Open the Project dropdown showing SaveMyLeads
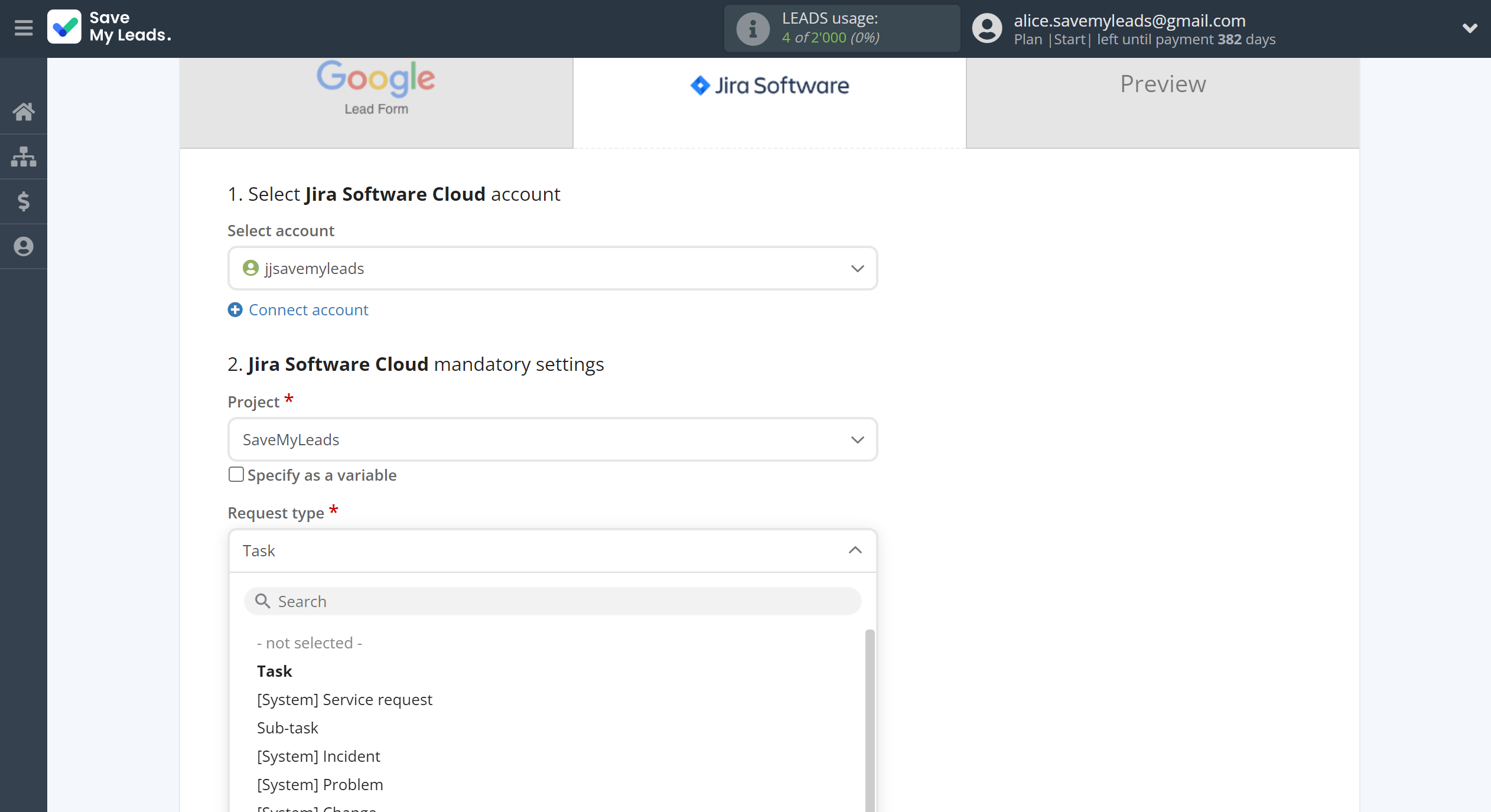Screen dimensions: 1491x812 pos(552,439)
